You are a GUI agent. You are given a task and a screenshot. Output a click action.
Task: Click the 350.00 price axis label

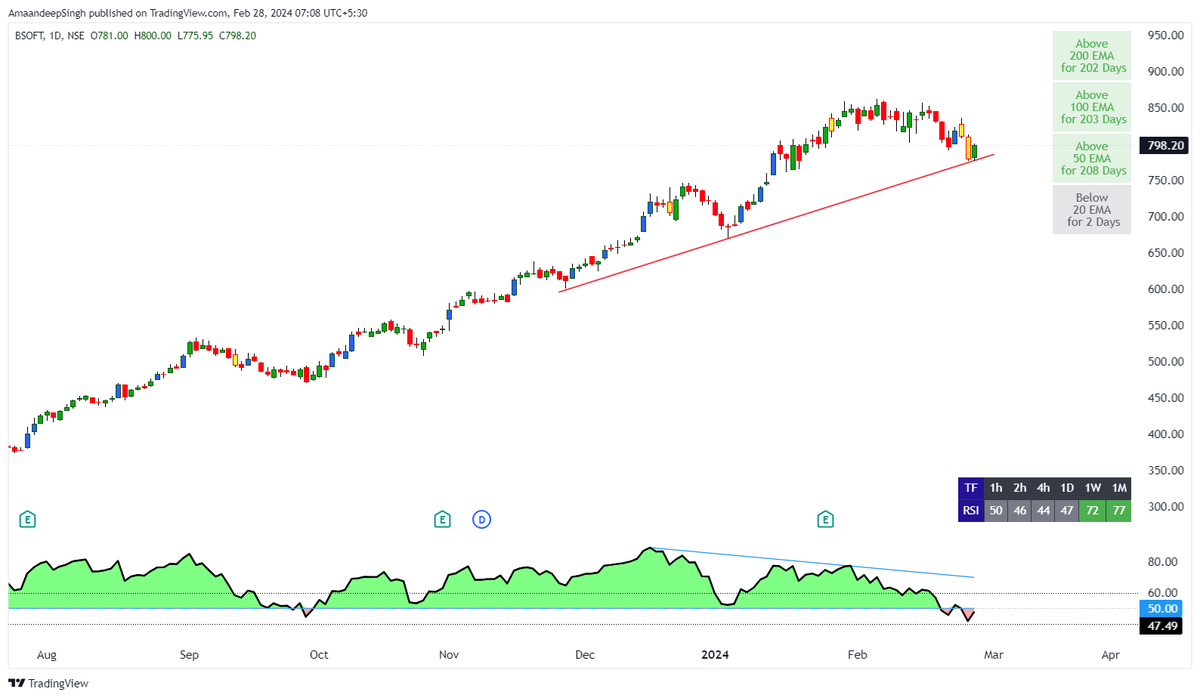[1166, 470]
